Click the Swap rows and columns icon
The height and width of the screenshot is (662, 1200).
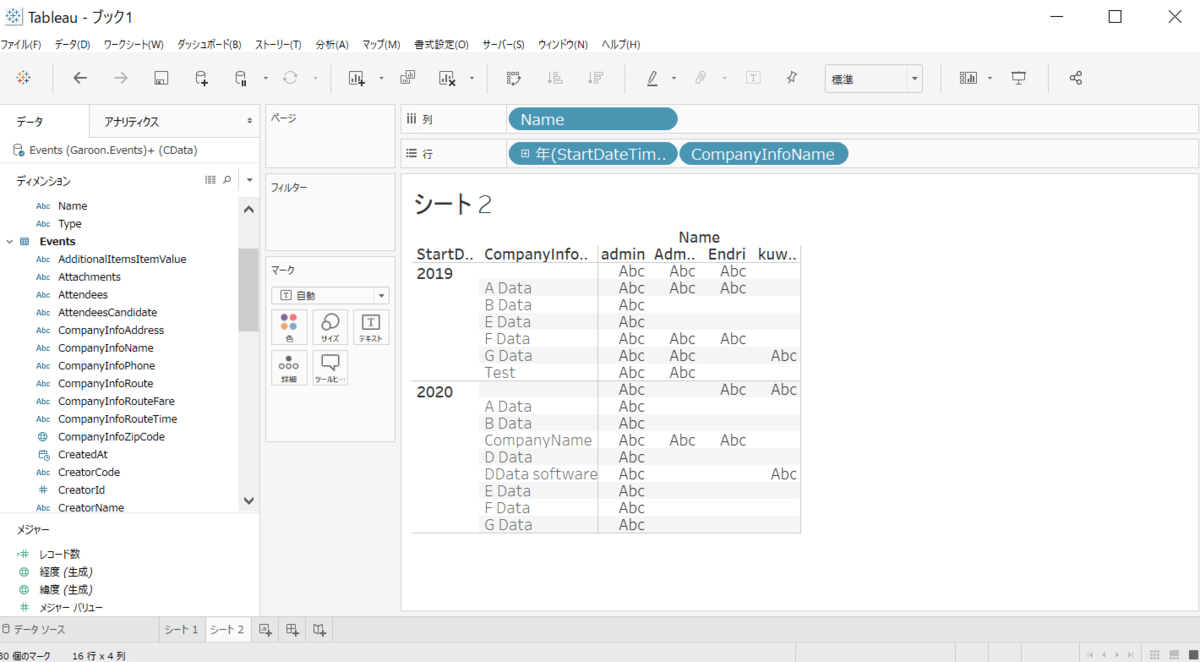click(514, 78)
